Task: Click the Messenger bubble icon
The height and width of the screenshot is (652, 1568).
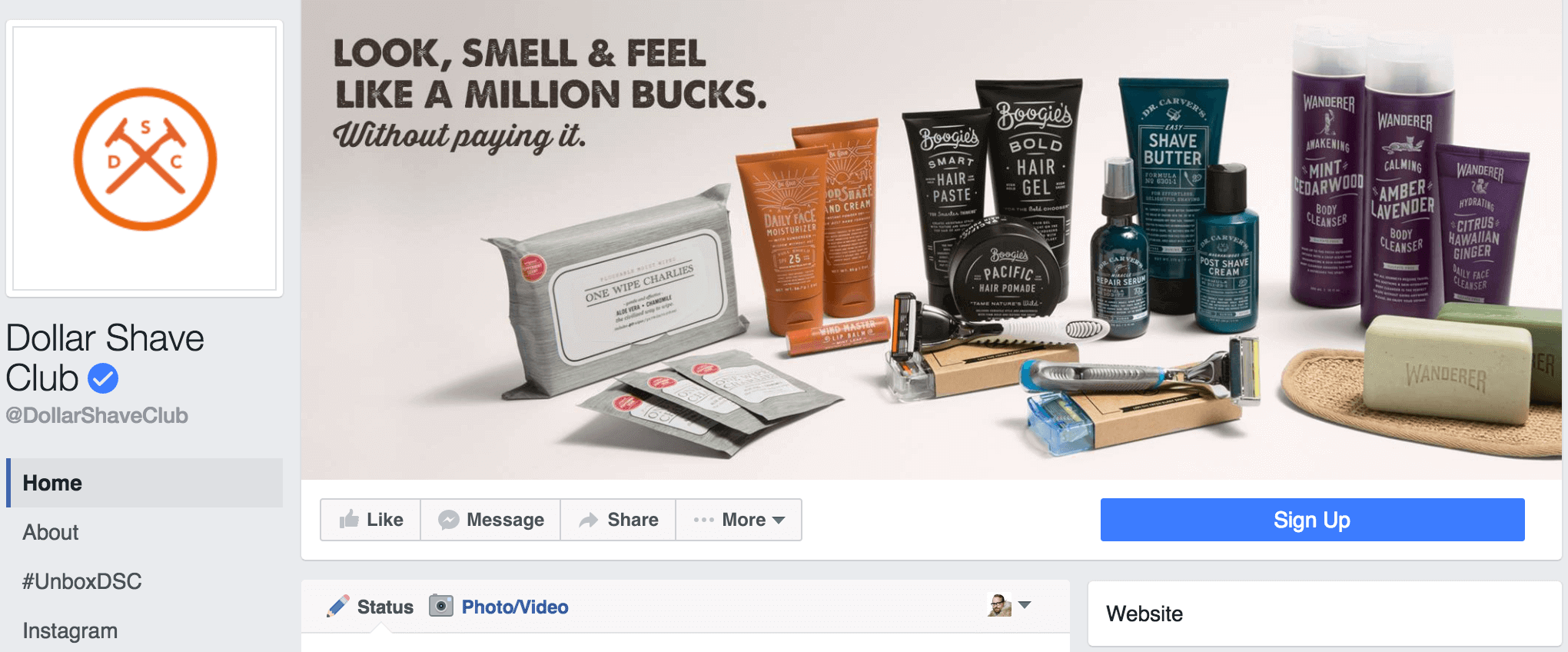Action: [x=448, y=520]
